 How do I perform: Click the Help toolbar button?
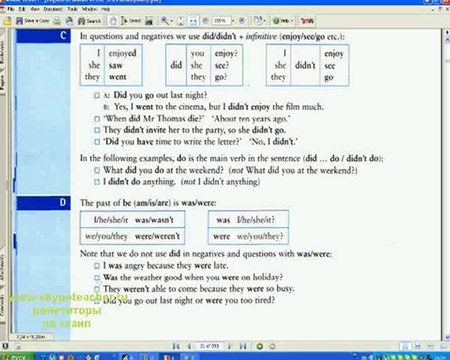[281, 21]
